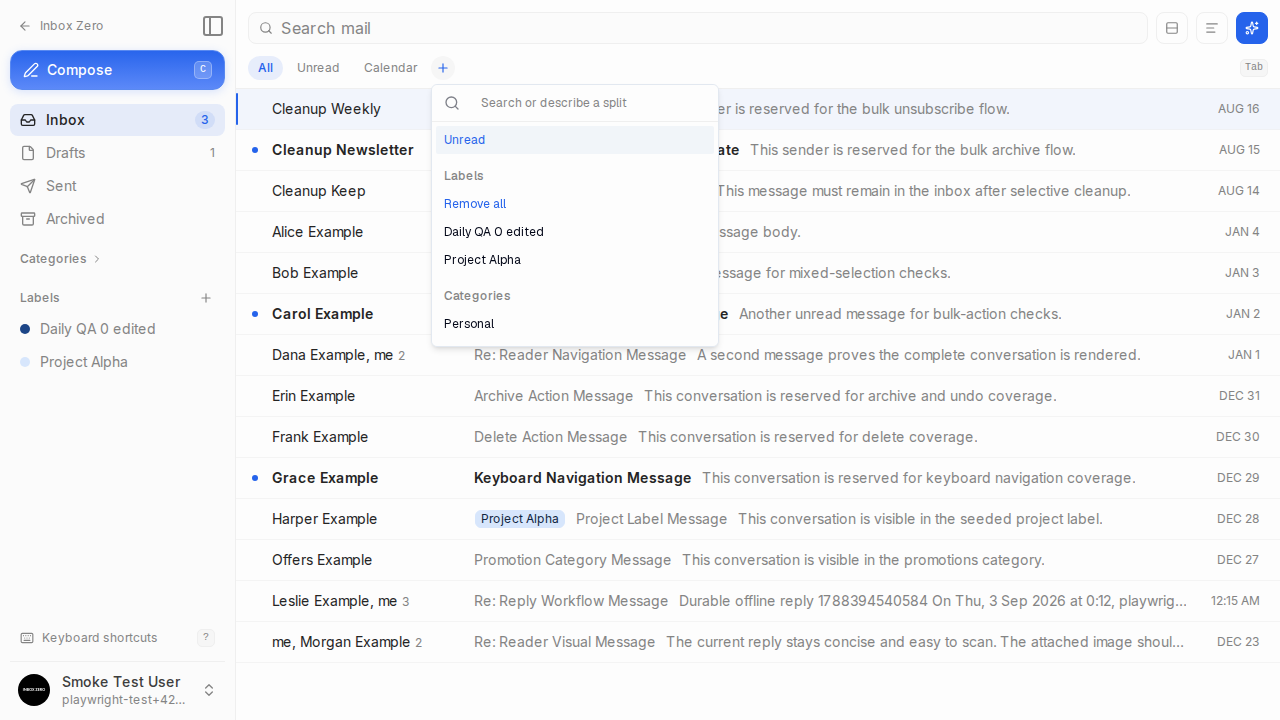Click the blue AI sparkle icon
The image size is (1280, 720).
(x=1252, y=28)
